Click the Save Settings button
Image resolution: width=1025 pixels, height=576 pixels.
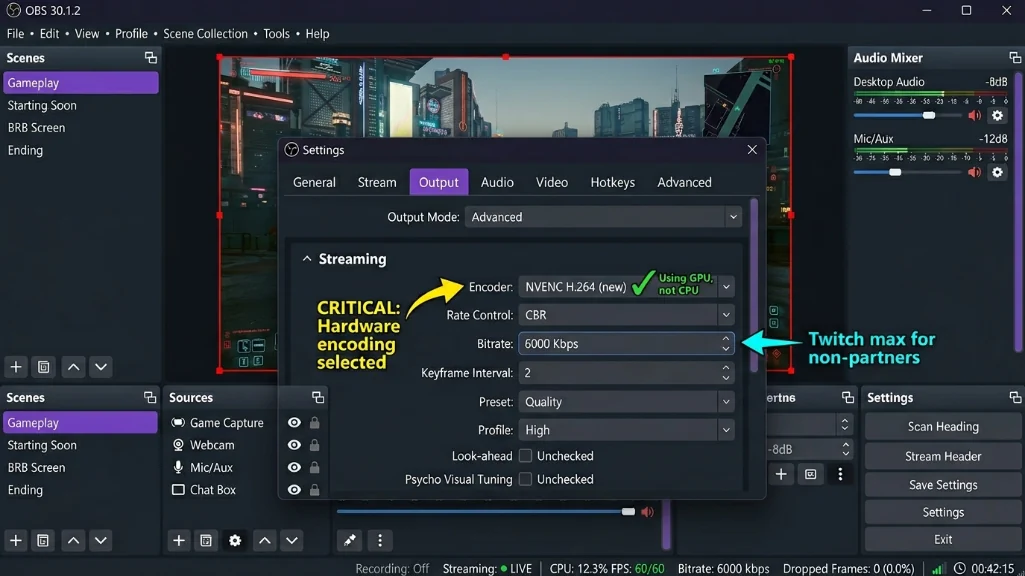(943, 485)
